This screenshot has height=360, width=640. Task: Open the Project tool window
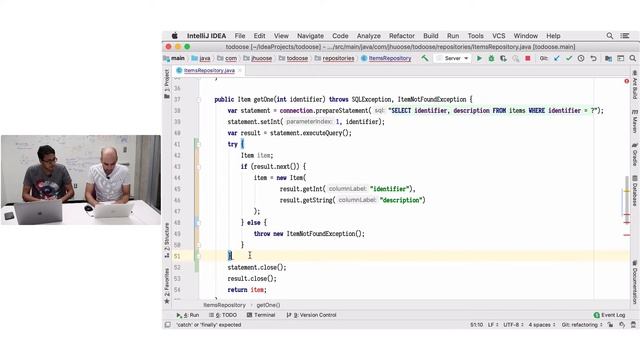coord(167,84)
